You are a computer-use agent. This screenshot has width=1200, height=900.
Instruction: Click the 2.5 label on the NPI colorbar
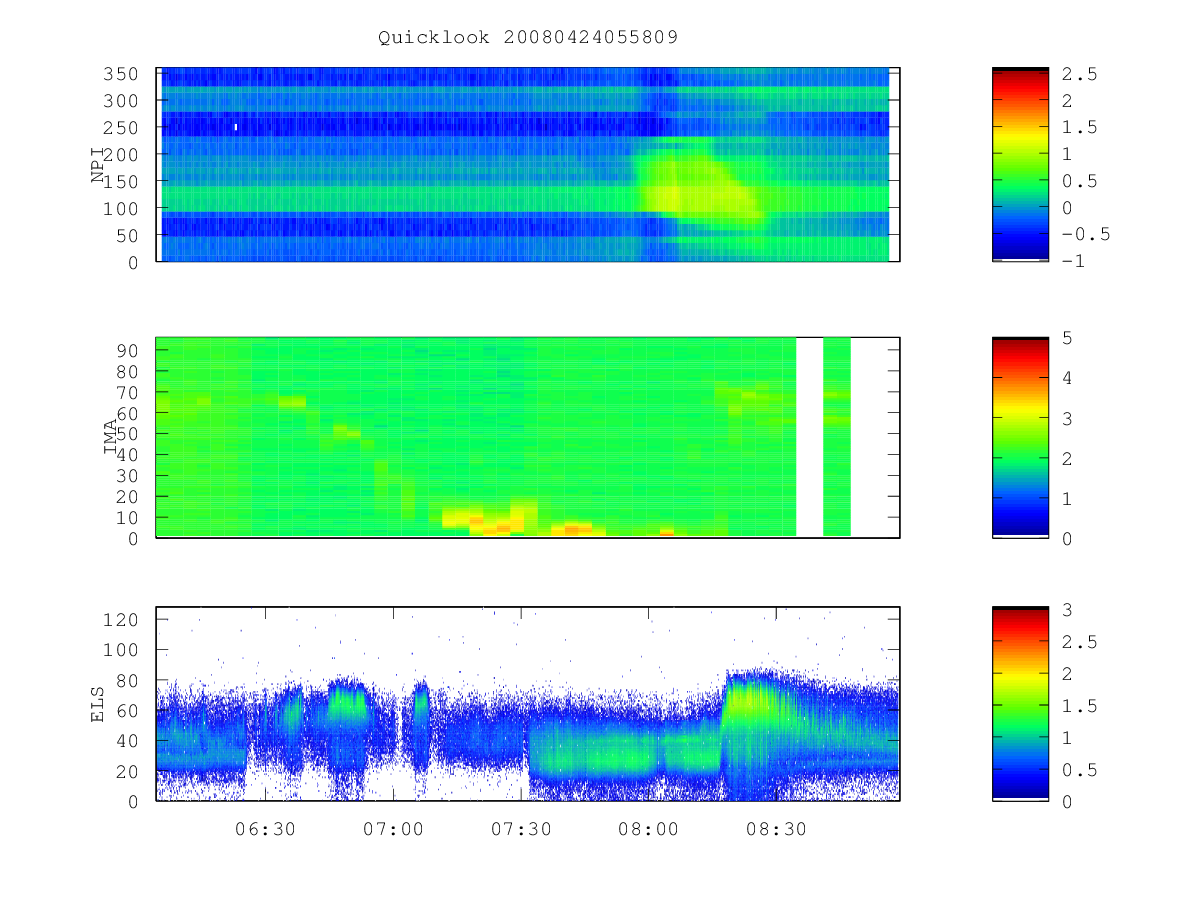1079,74
